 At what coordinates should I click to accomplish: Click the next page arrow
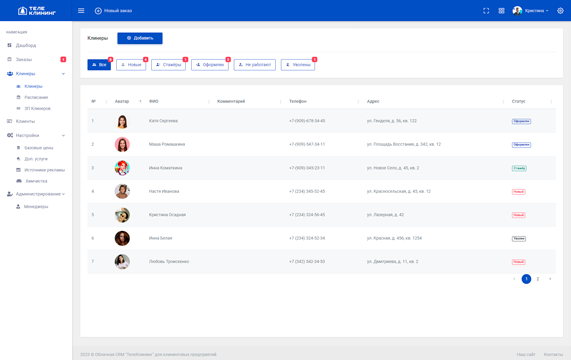click(x=550, y=279)
